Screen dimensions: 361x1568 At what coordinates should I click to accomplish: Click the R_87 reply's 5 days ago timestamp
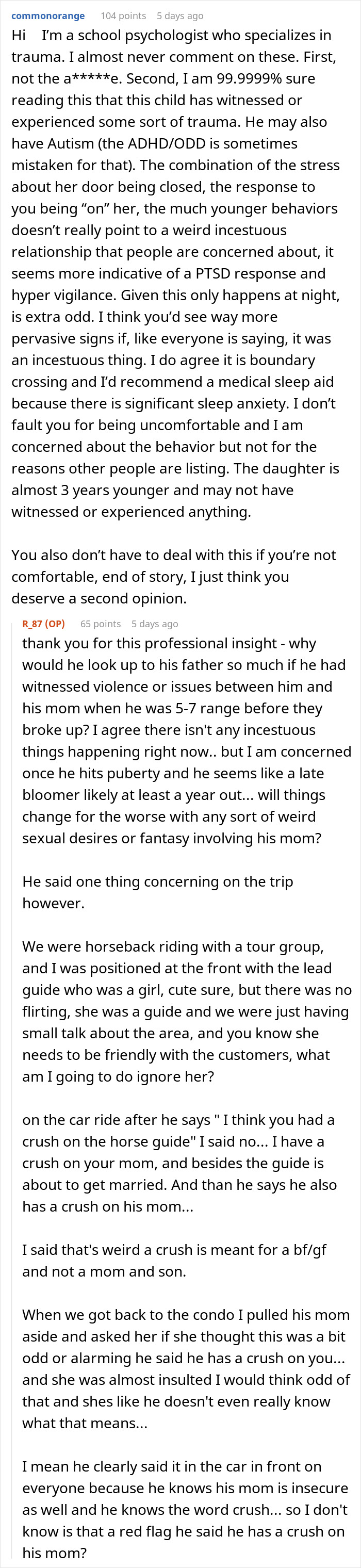[x=155, y=624]
